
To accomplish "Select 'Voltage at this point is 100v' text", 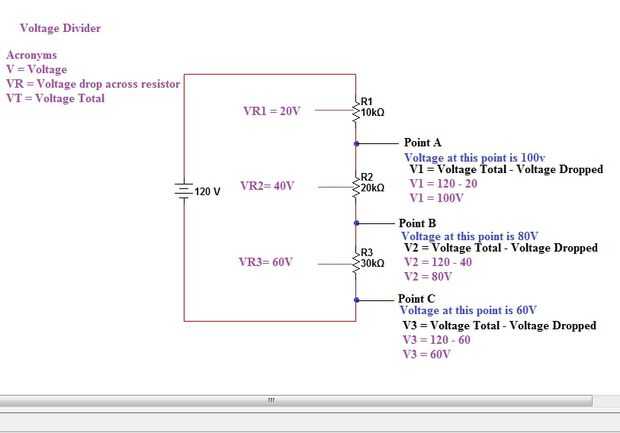I will (x=474, y=158).
